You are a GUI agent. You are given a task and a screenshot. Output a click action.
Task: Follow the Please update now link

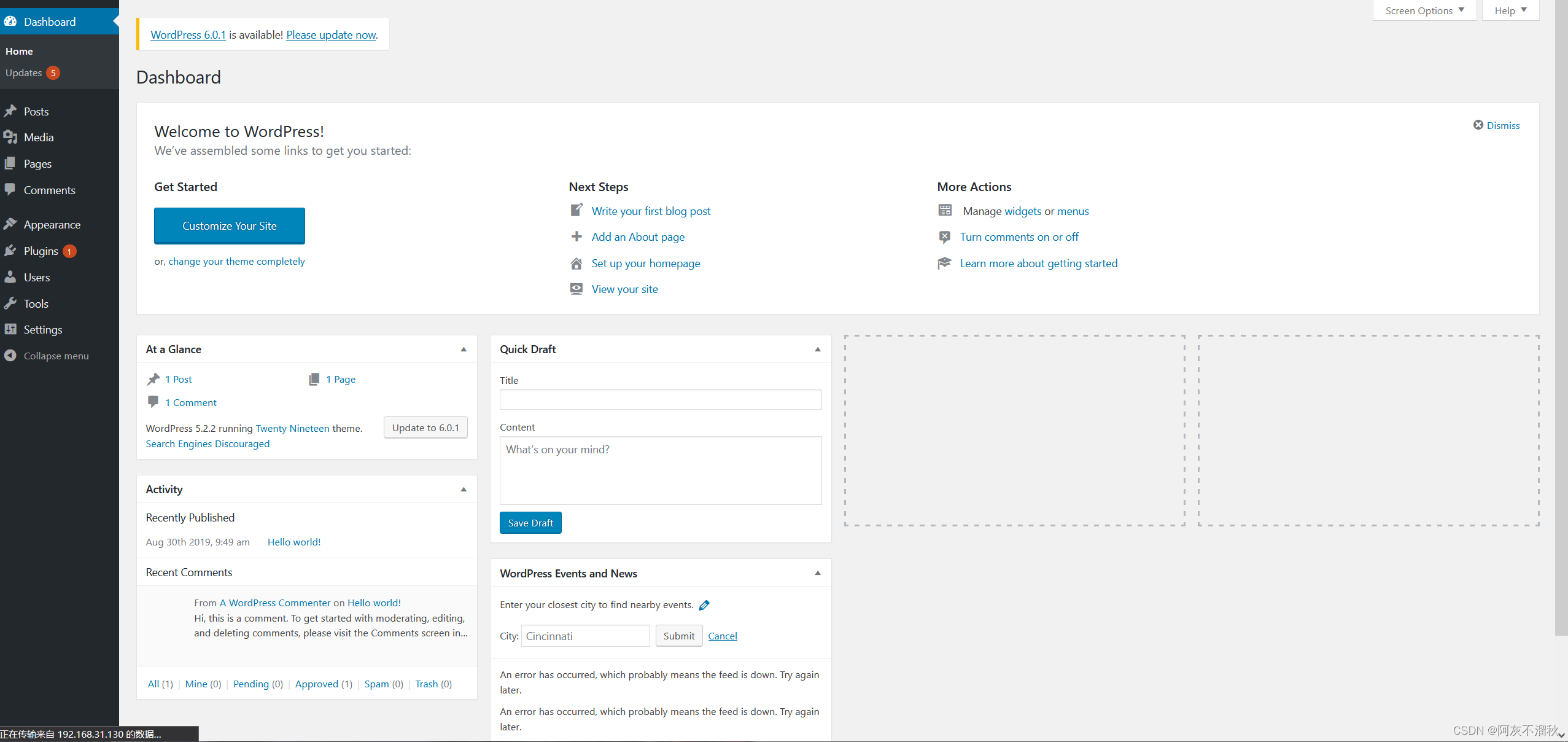click(x=331, y=35)
